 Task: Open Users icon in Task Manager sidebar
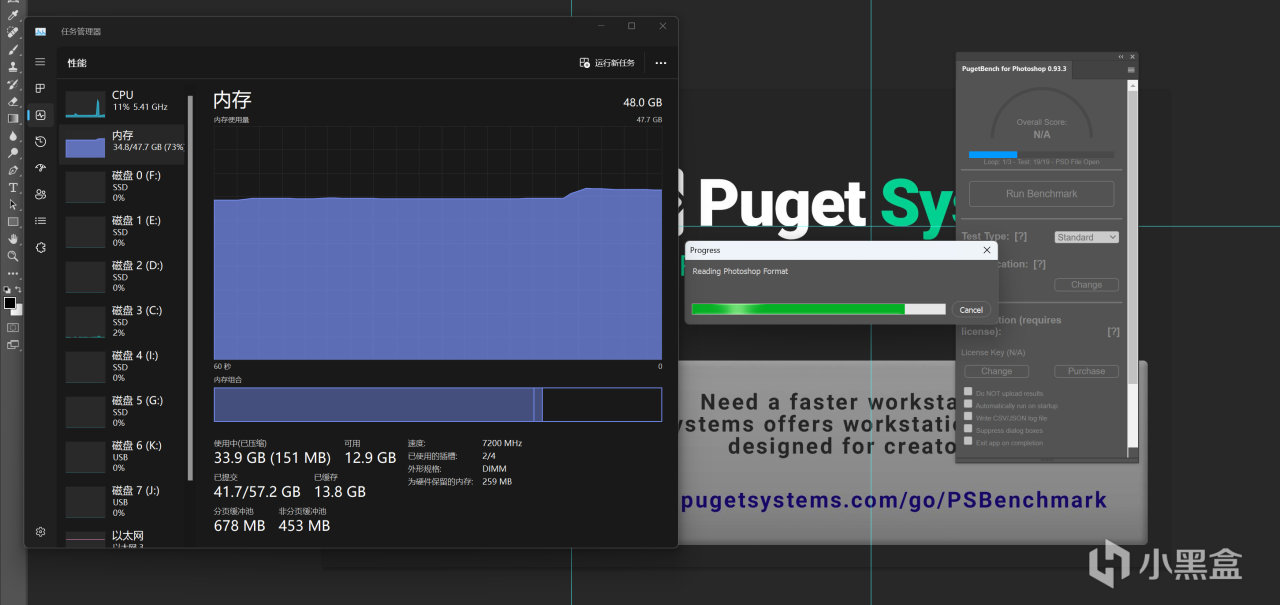[x=40, y=194]
